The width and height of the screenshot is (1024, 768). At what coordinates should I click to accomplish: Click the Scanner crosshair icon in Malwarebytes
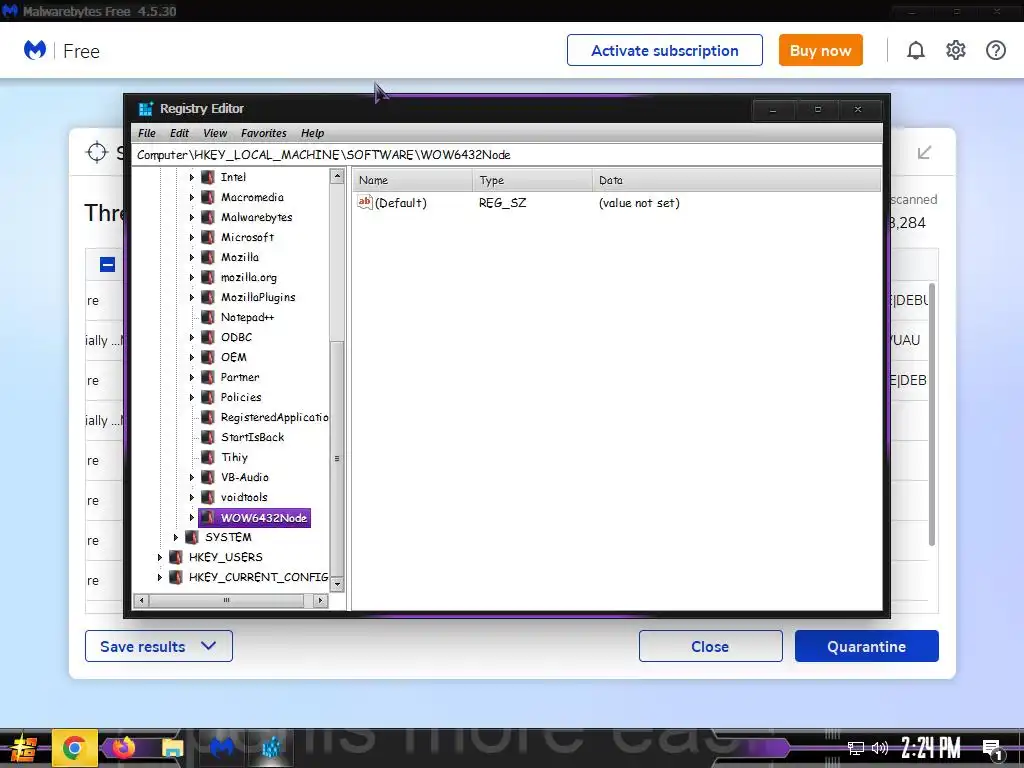[x=97, y=152]
